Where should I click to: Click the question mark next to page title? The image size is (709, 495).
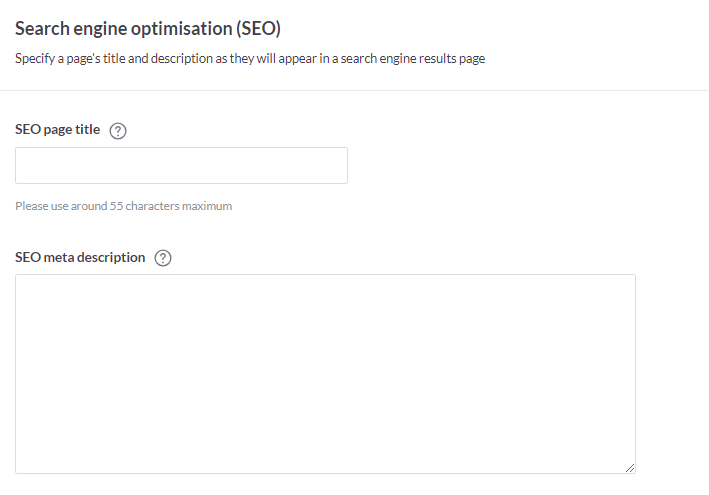coord(118,131)
